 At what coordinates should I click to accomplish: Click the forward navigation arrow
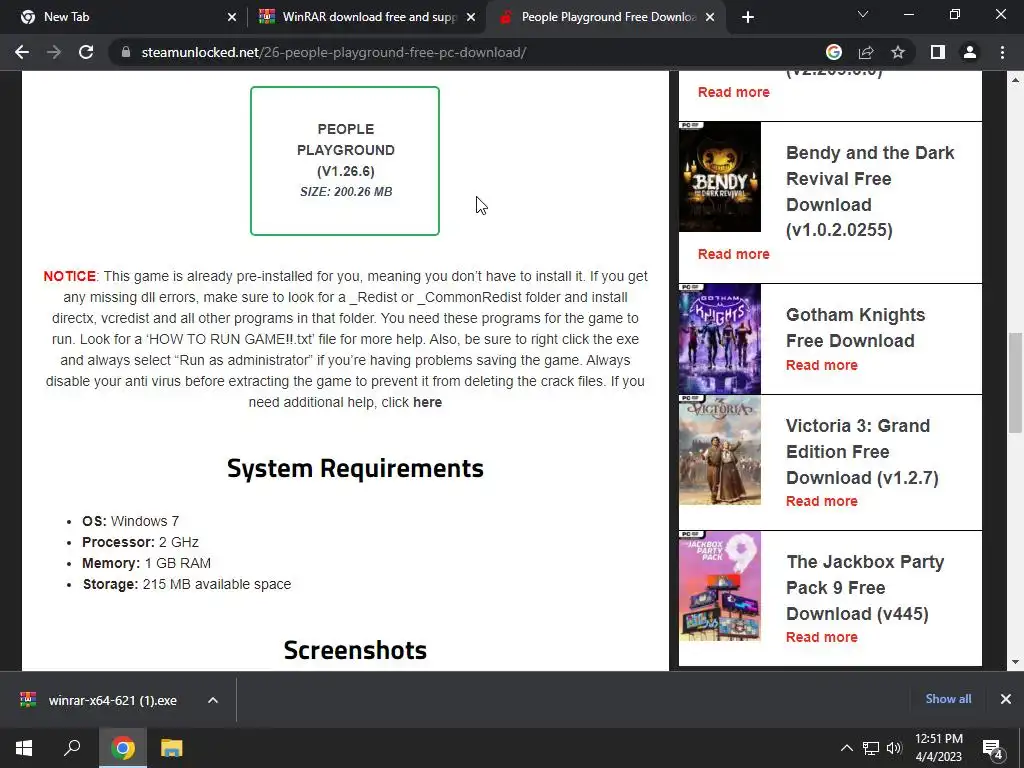click(x=54, y=52)
